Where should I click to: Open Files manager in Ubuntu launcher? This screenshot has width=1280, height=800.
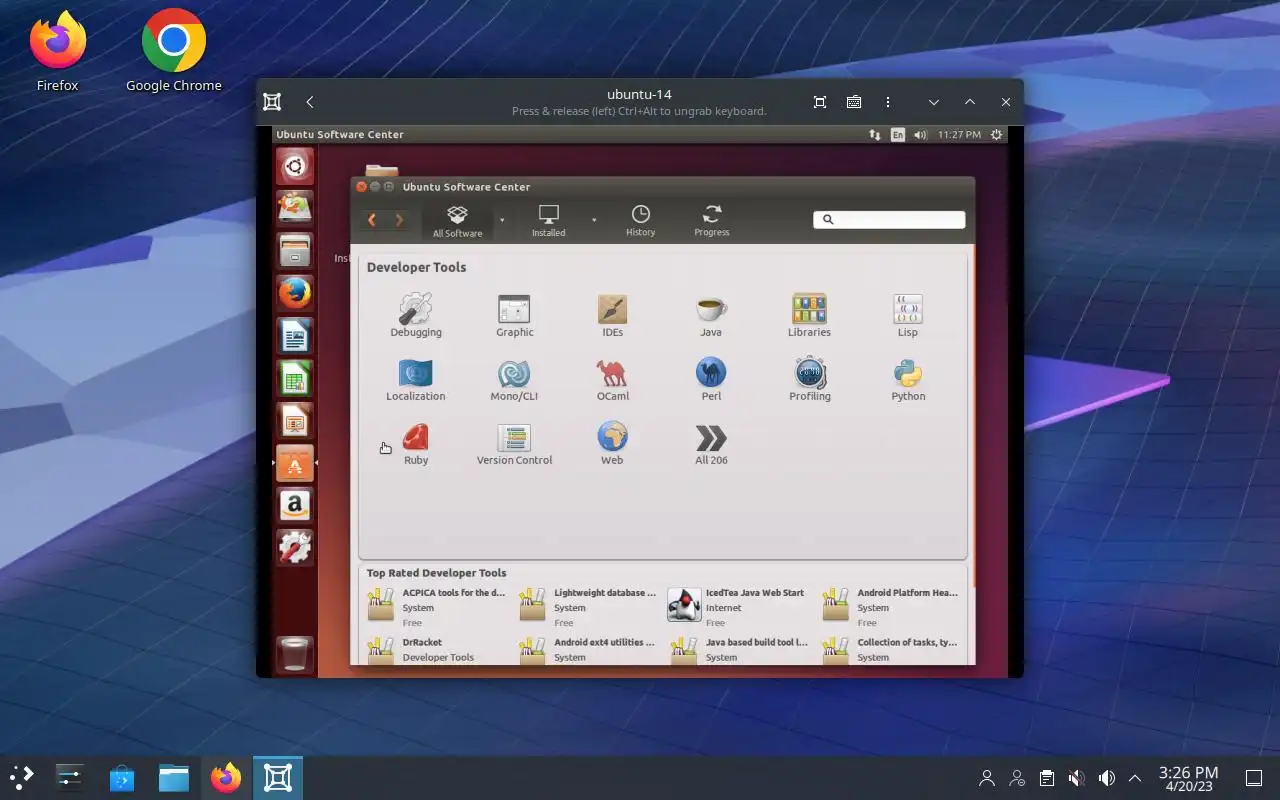point(295,251)
